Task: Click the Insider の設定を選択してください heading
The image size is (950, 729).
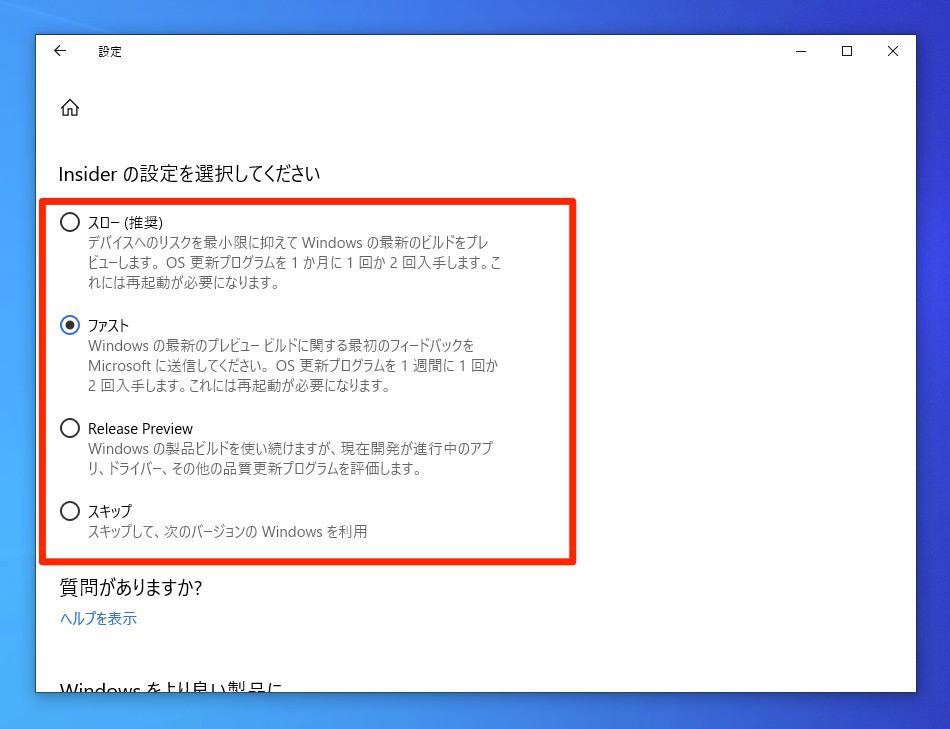Action: coord(189,174)
